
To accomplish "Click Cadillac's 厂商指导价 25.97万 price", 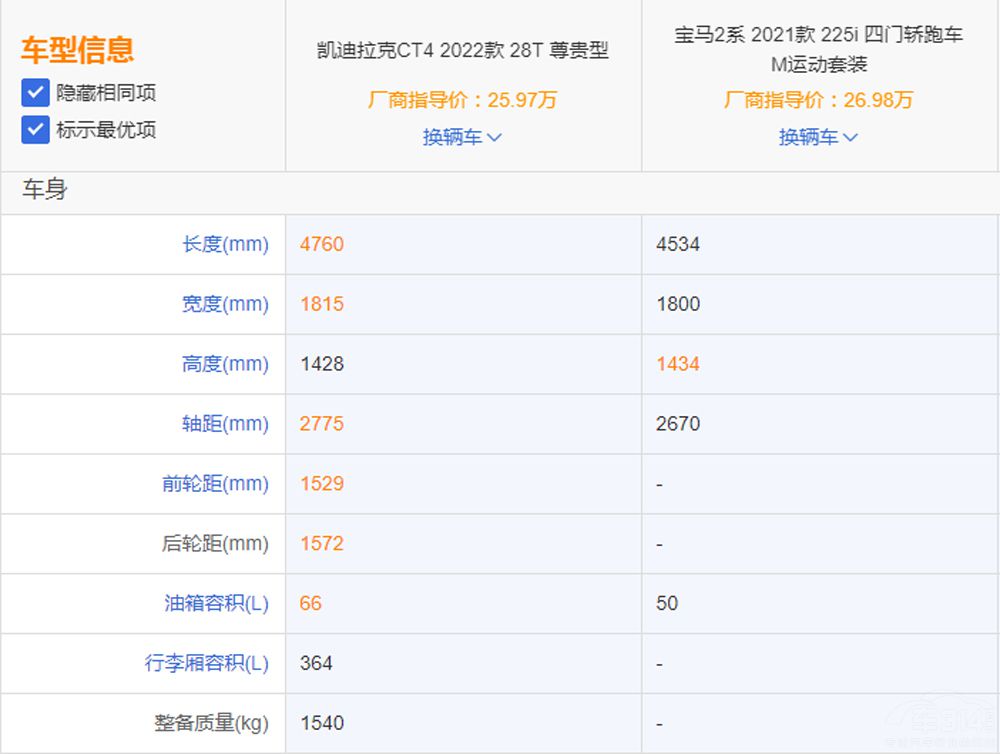I will [x=462, y=100].
